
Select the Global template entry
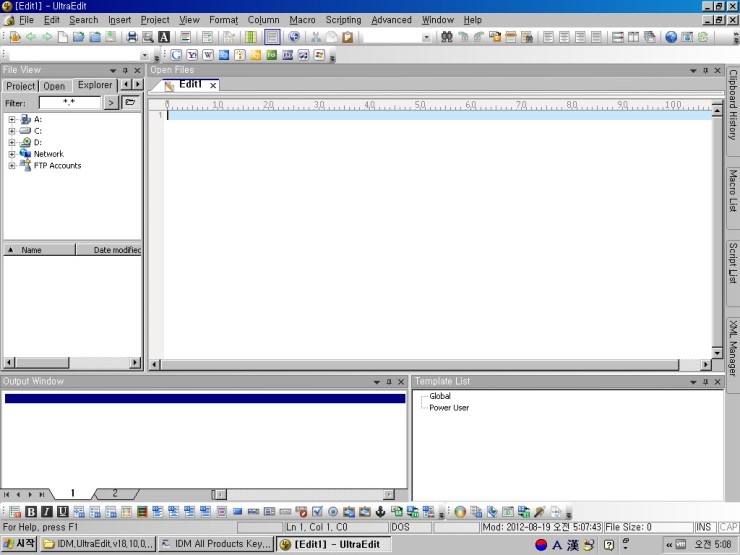(440, 396)
